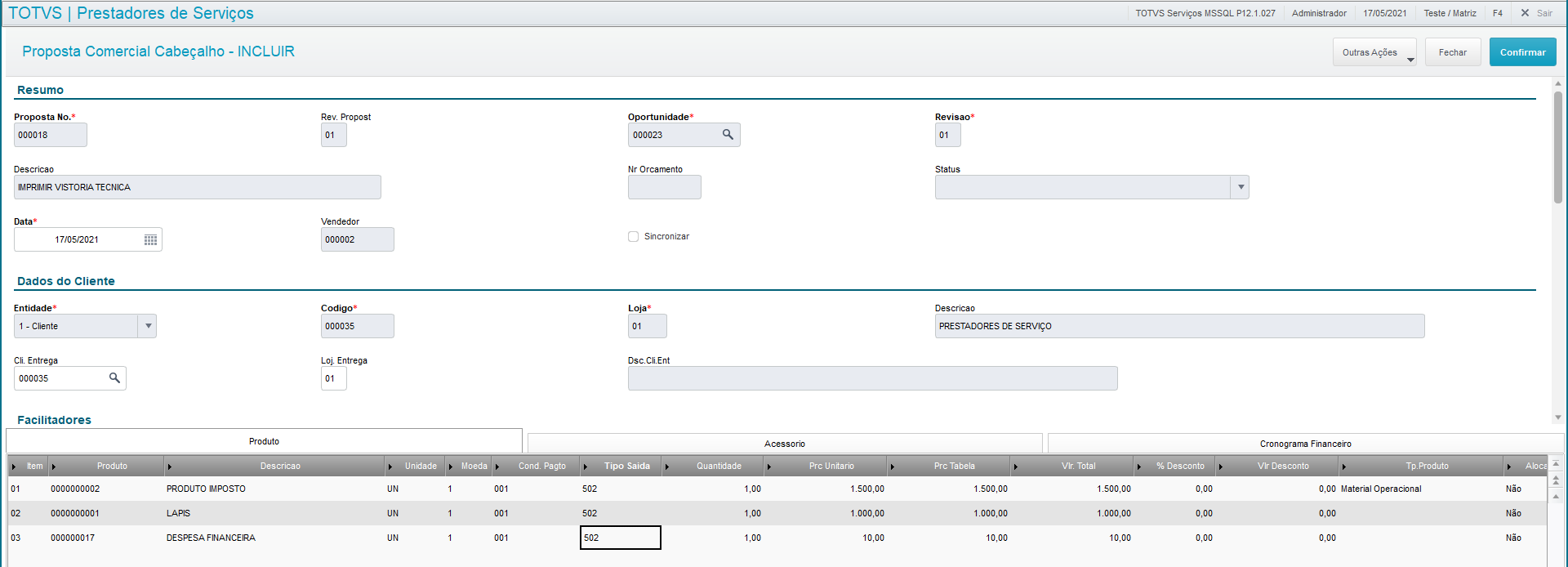
Task: Click the Item column header arrow icon
Action: click(14, 467)
